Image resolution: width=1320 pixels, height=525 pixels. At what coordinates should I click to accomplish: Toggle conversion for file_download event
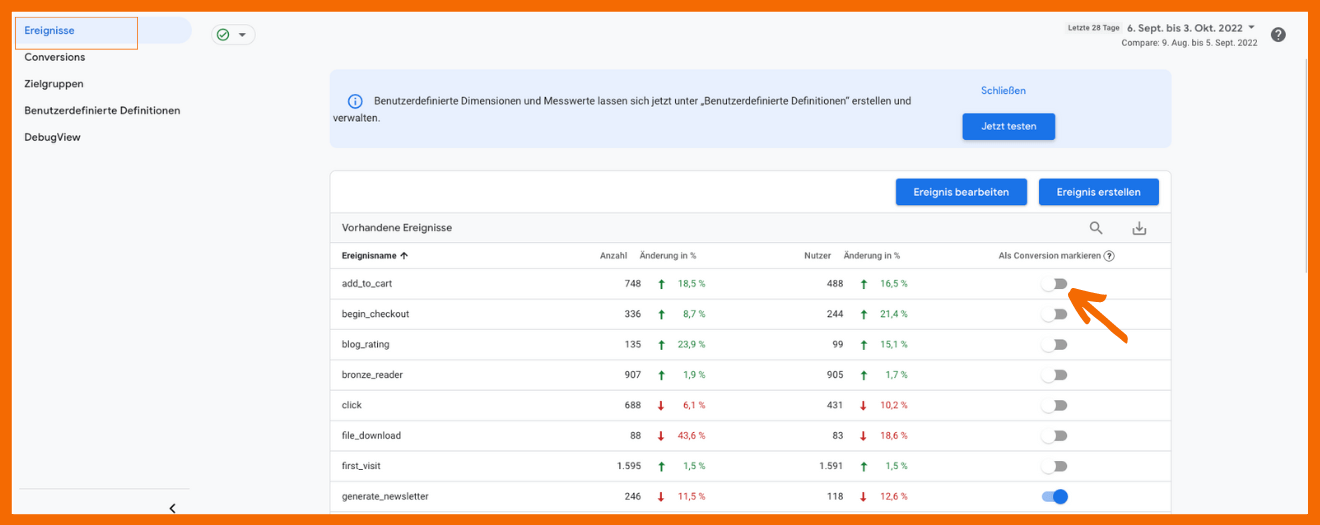[1054, 436]
